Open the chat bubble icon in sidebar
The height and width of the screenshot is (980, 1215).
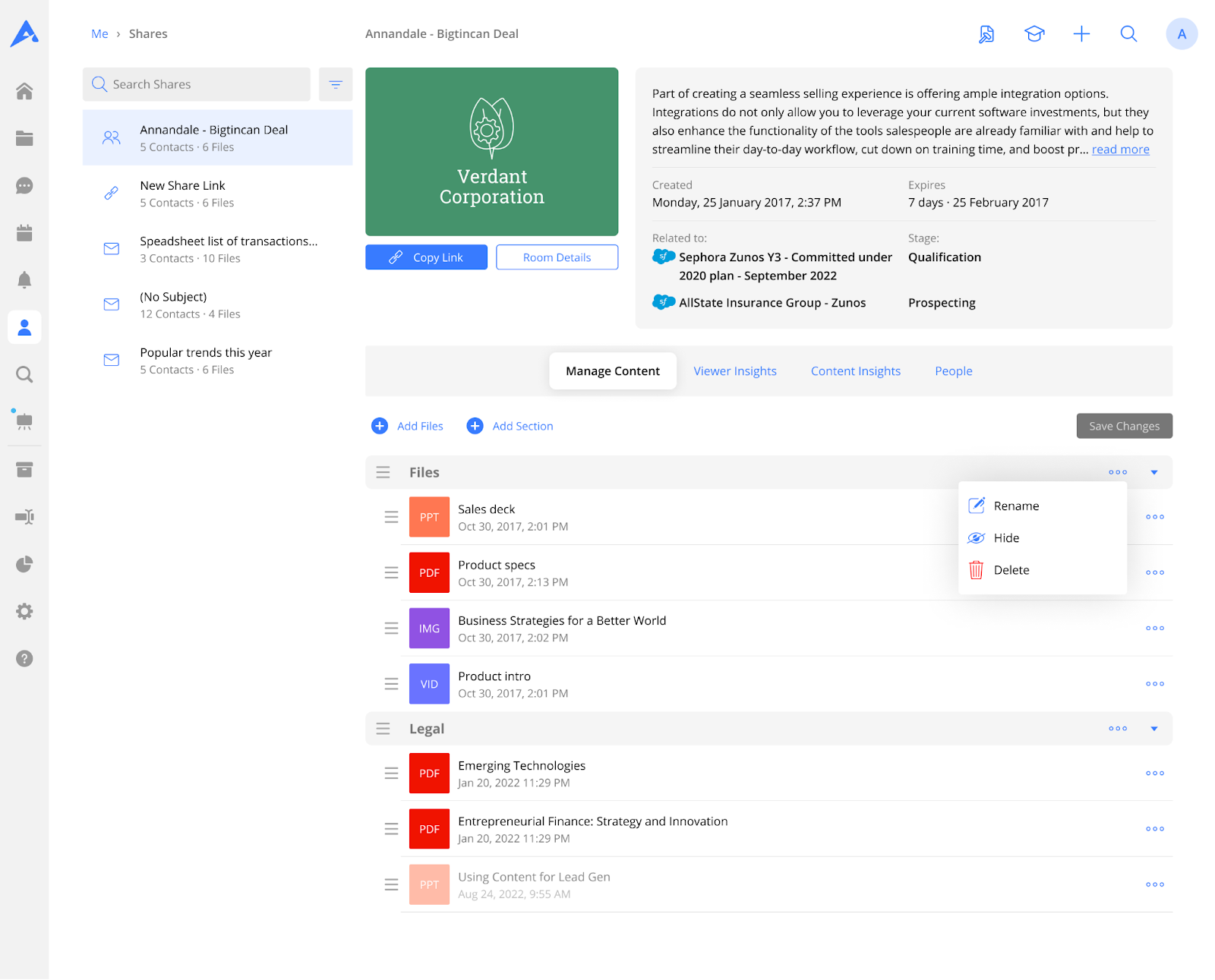click(x=24, y=186)
